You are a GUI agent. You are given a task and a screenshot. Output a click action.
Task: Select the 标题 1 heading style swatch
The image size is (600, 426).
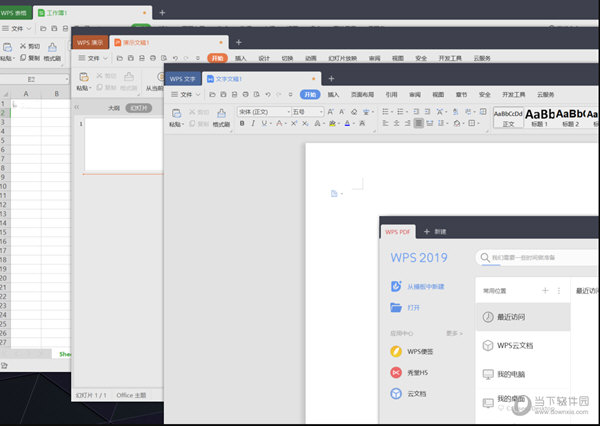541,116
